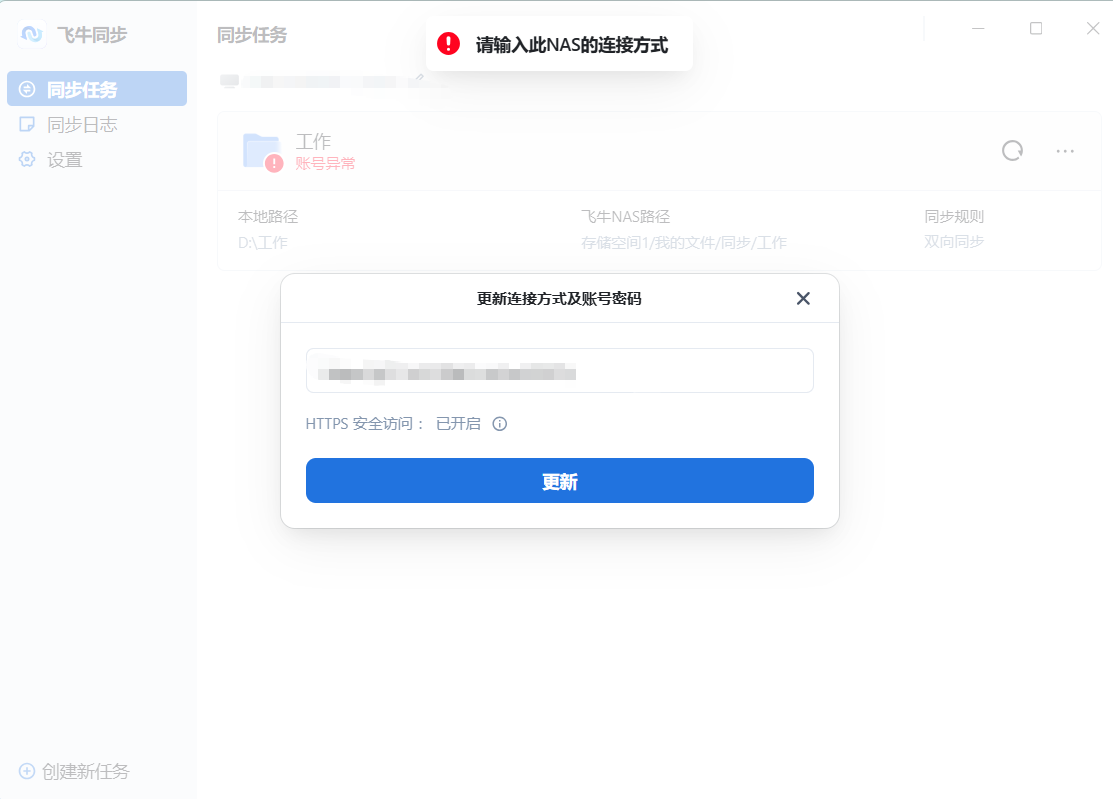Maximize the 飞牛同步 window
This screenshot has width=1113, height=799.
click(1036, 28)
